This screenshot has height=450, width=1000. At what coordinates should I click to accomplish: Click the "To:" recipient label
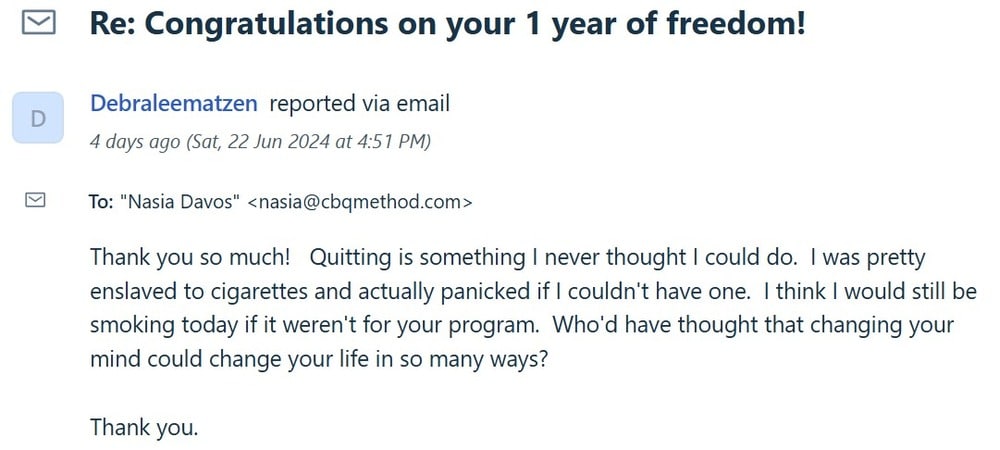(x=101, y=202)
